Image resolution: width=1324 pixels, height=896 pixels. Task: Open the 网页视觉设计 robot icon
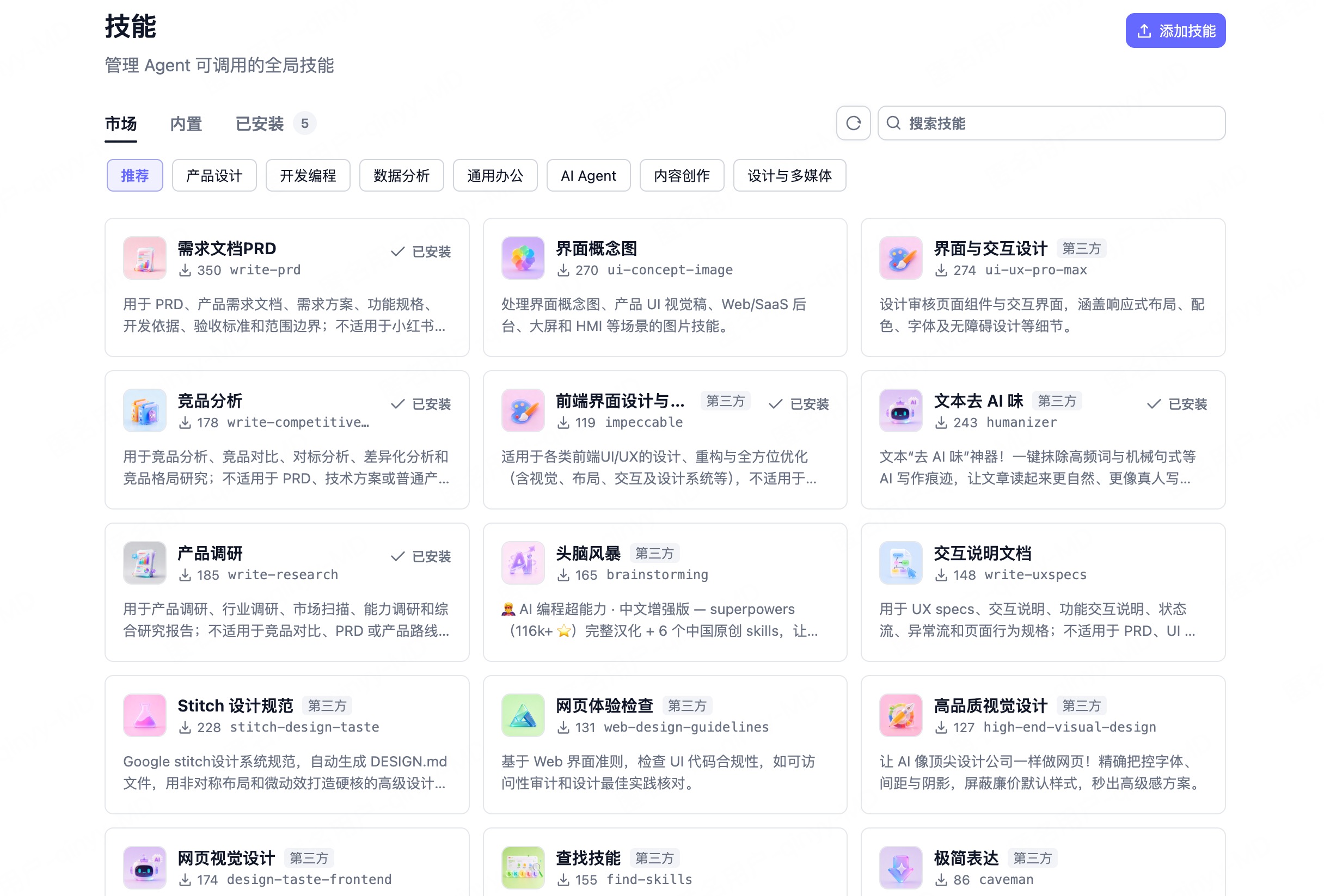[x=145, y=868]
